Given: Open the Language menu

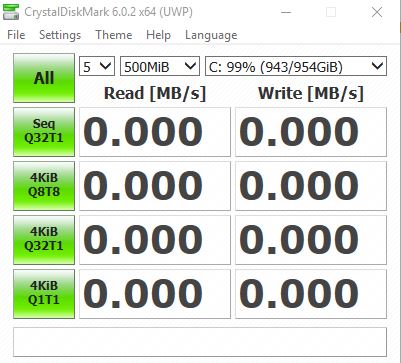Looking at the screenshot, I should click(211, 35).
